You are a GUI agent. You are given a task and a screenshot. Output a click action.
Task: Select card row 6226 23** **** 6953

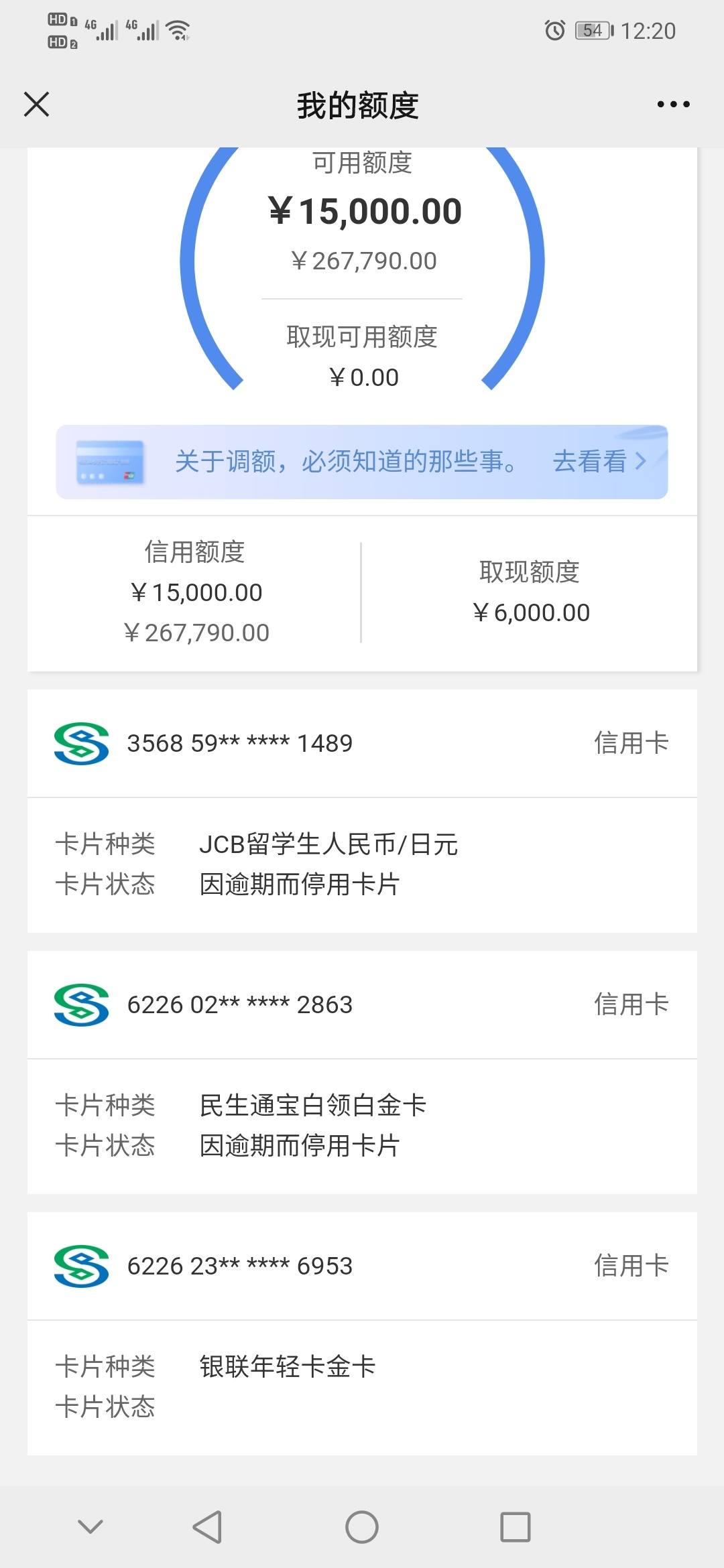click(362, 1266)
